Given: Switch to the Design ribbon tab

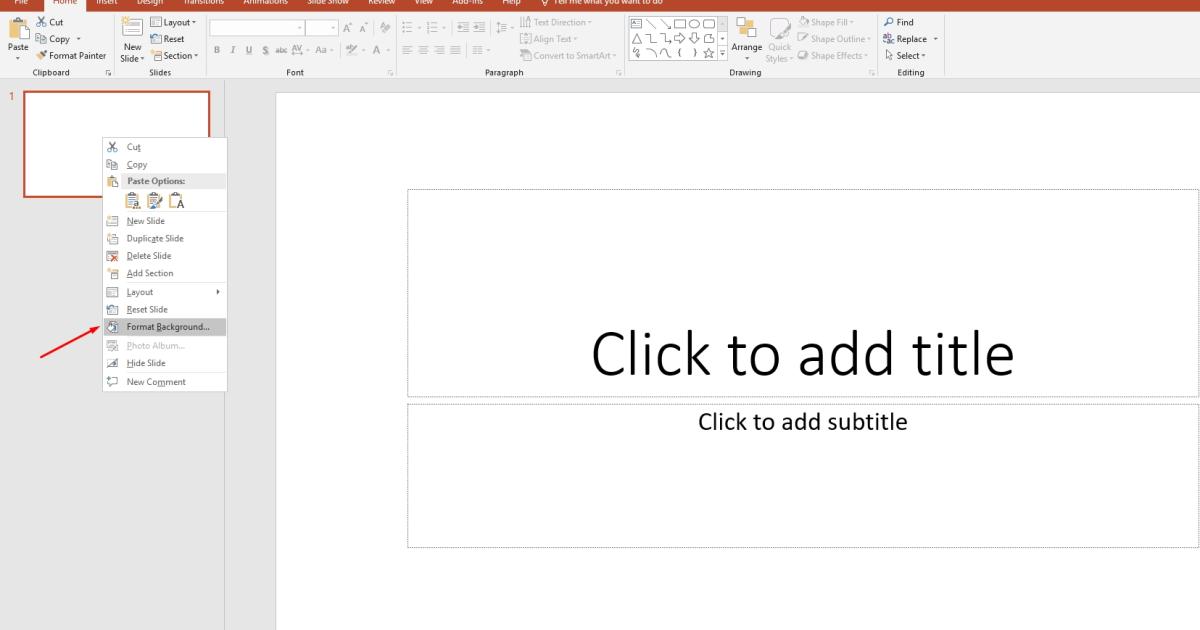Looking at the screenshot, I should coord(153,3).
